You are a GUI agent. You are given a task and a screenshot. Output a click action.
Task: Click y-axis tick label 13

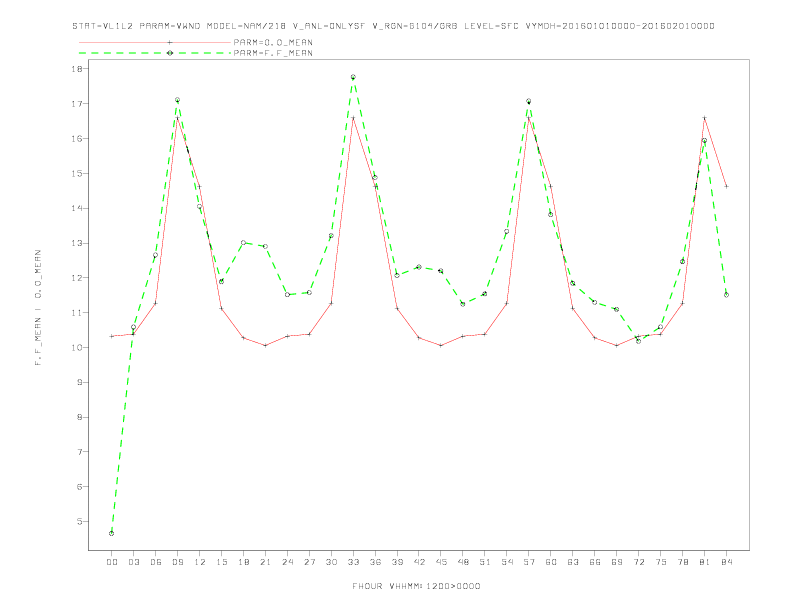[79, 243]
